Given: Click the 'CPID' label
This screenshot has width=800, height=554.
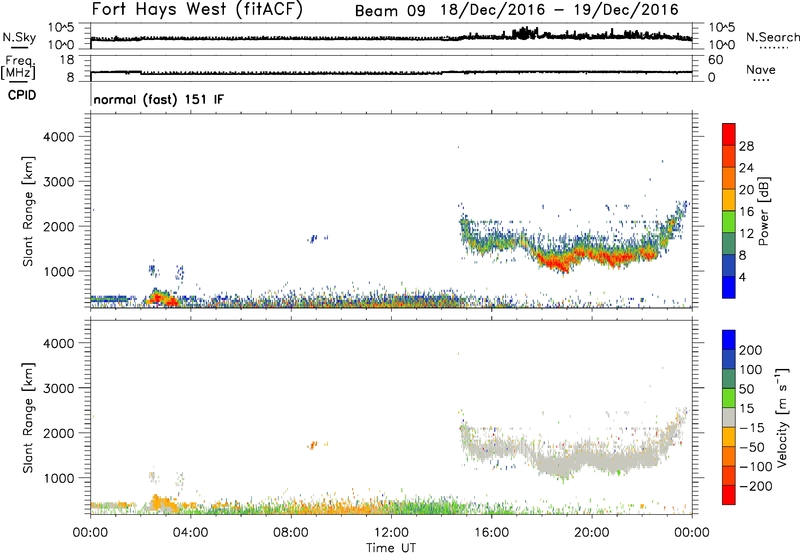Looking at the screenshot, I should (x=22, y=95).
